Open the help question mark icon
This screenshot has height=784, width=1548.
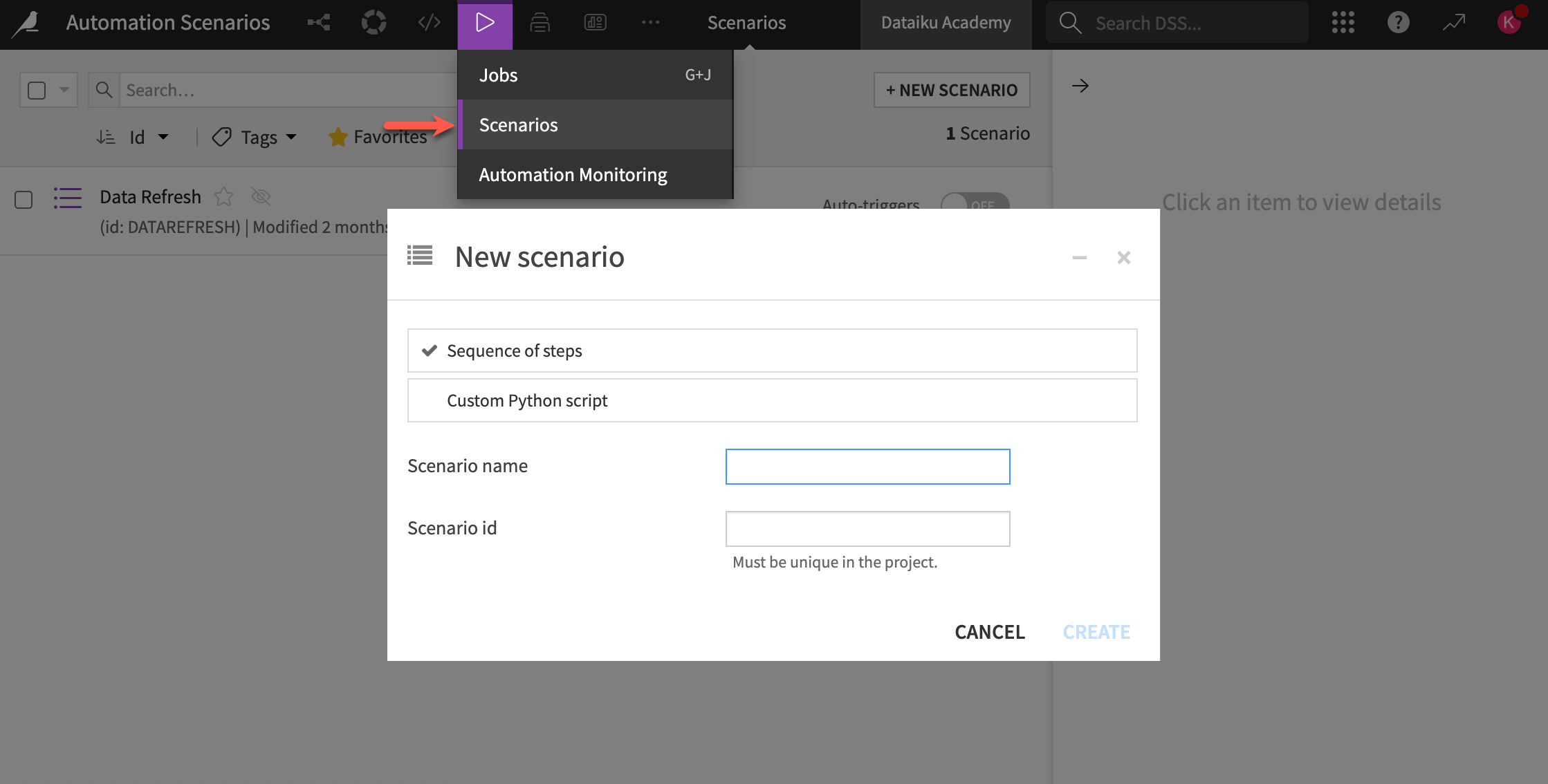coord(1399,23)
